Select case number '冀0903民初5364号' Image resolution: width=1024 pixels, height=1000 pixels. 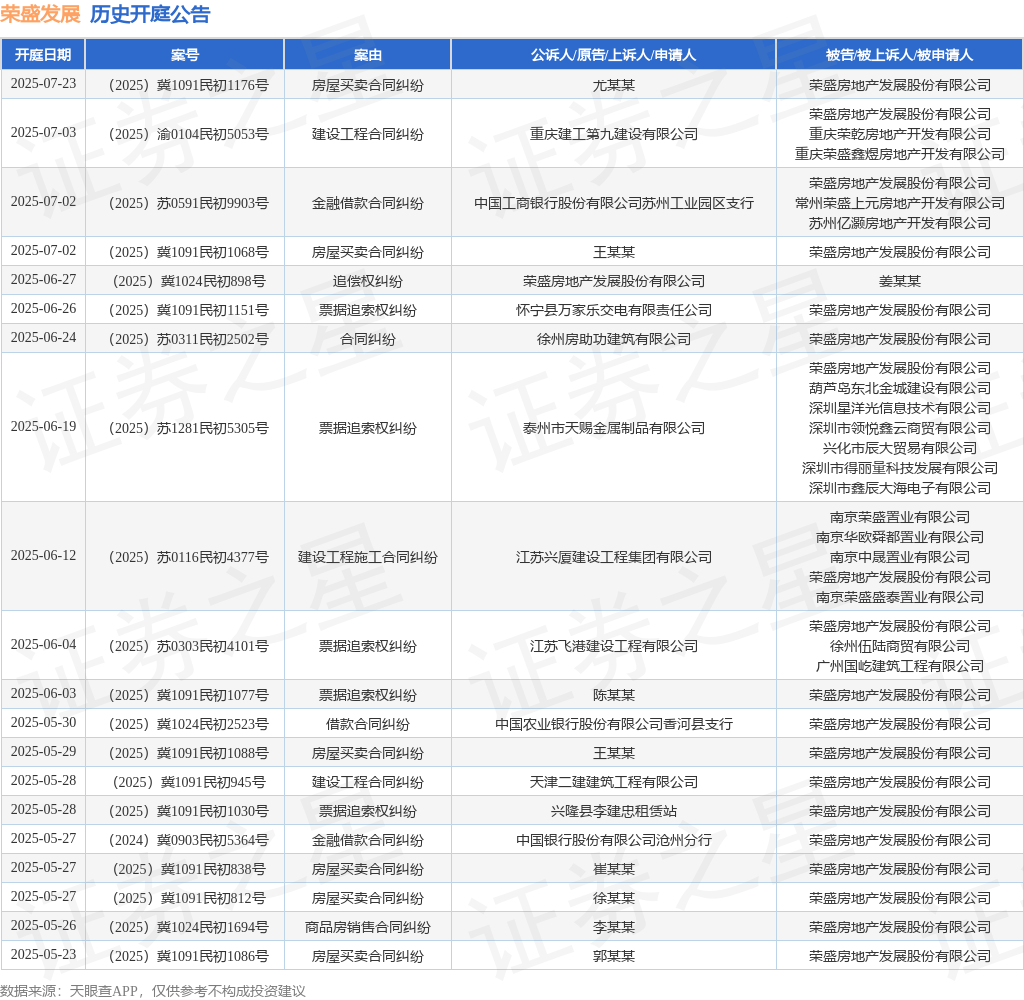tap(212, 840)
